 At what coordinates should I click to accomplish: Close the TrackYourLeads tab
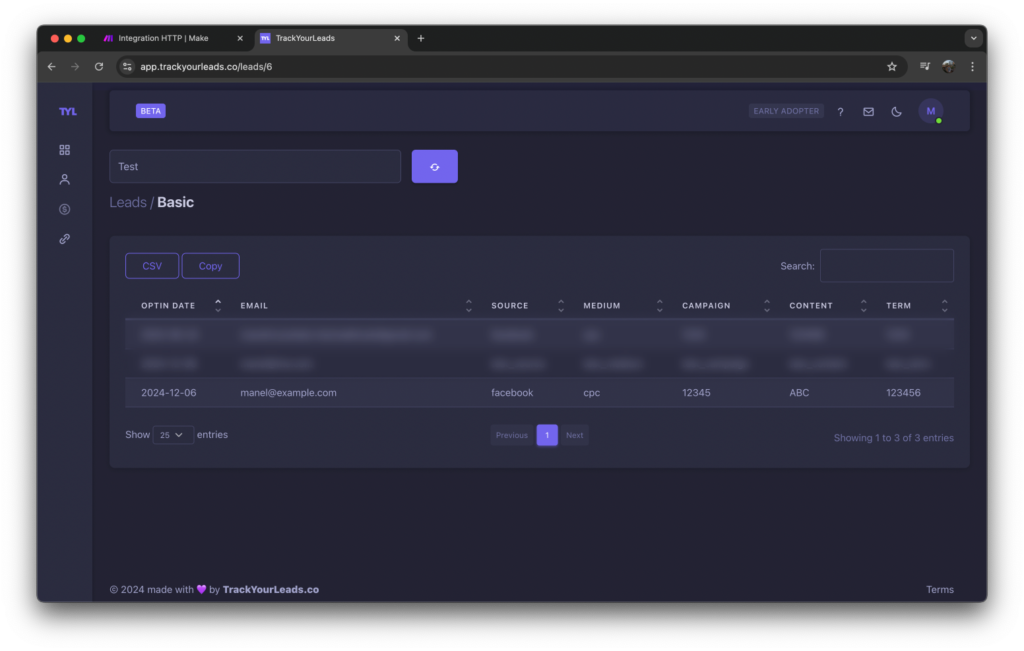tap(397, 39)
